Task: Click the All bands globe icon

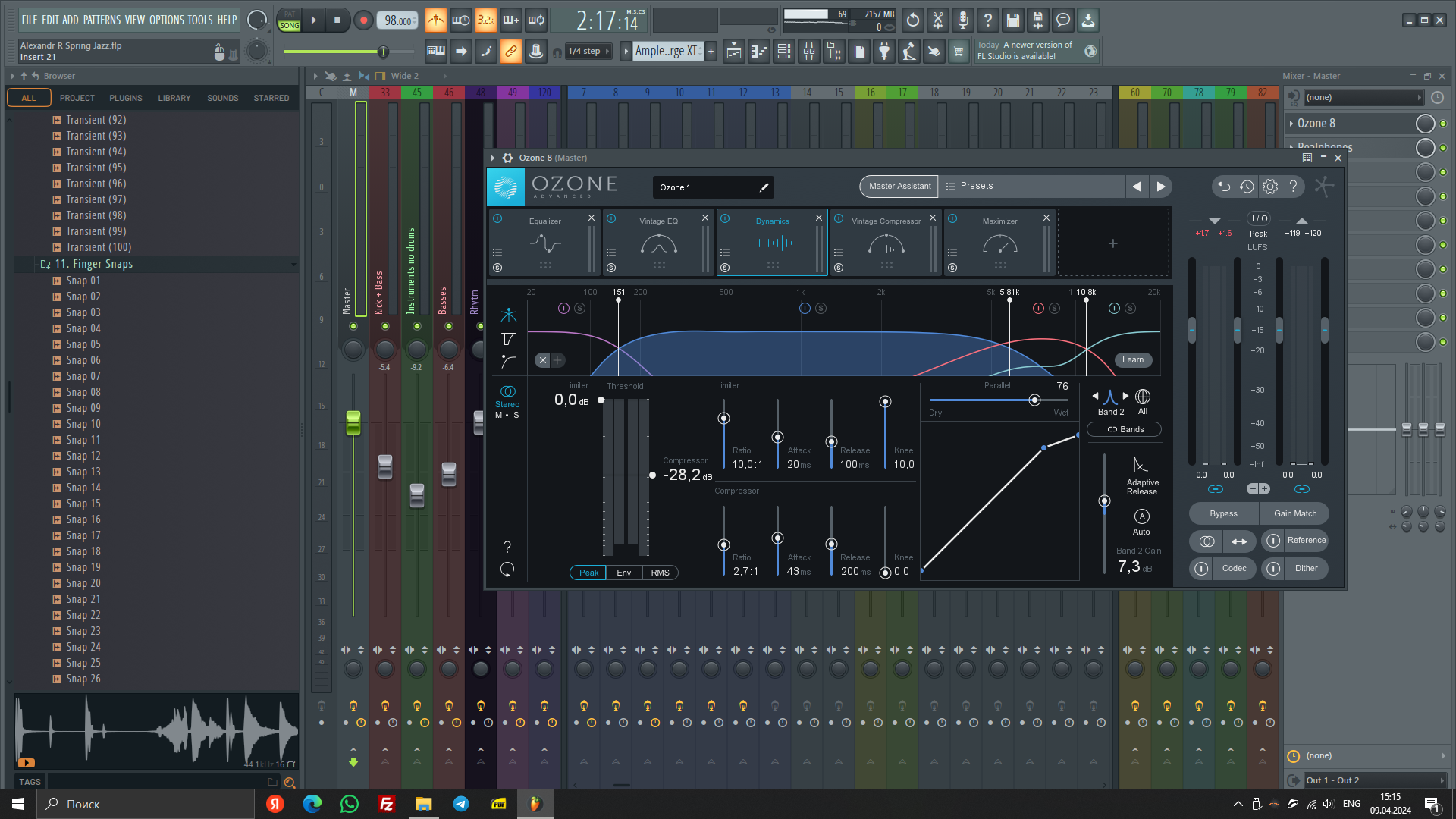Action: (1143, 397)
